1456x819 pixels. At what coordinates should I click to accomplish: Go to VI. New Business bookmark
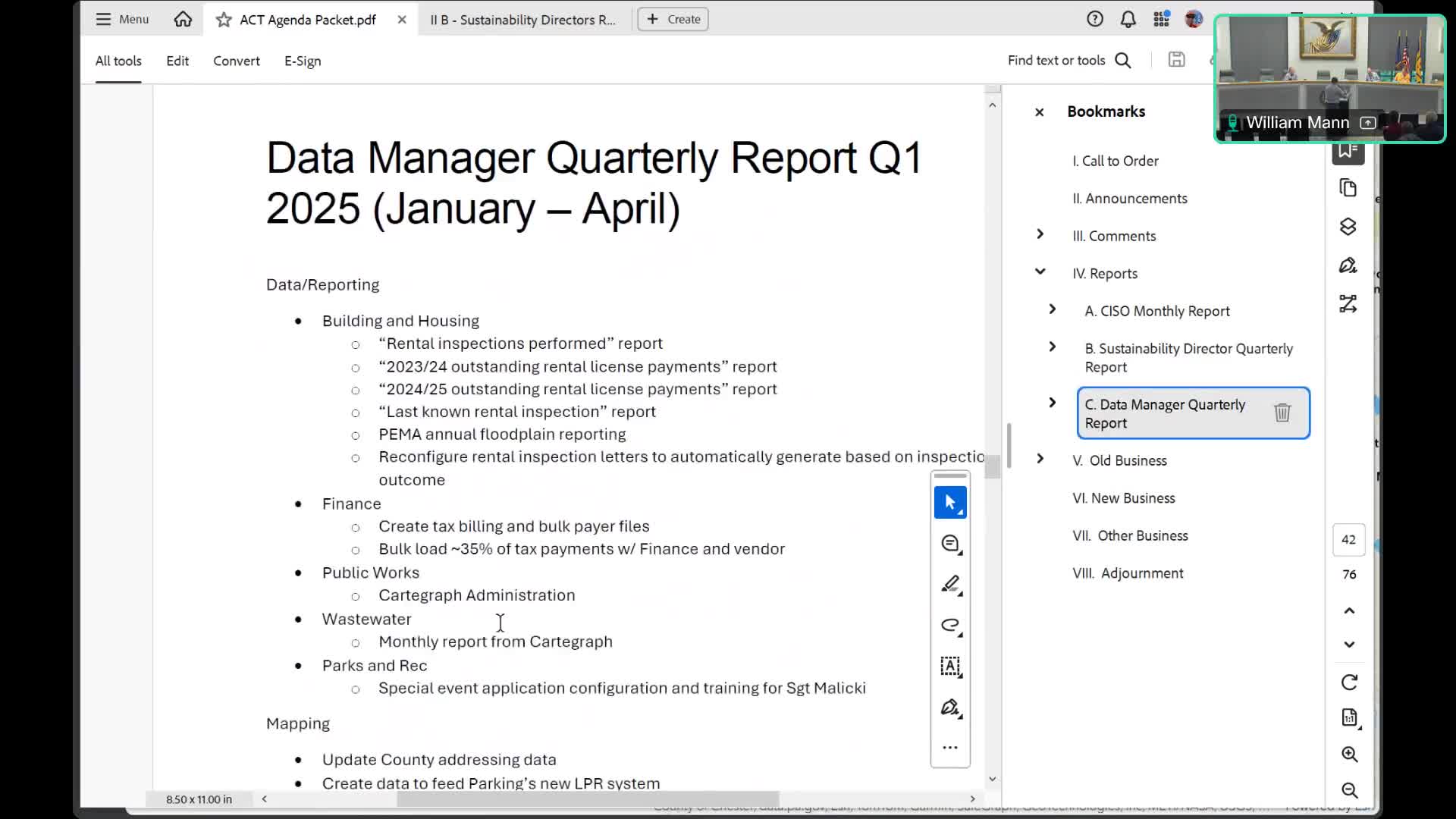1123,498
